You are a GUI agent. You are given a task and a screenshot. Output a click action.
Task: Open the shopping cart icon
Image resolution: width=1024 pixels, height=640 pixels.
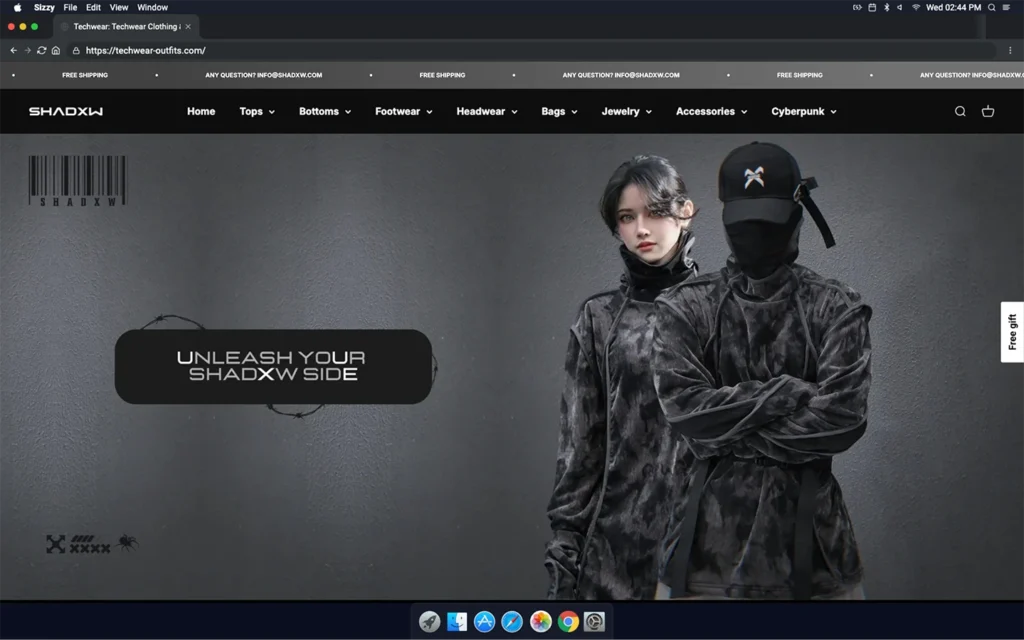tap(988, 112)
